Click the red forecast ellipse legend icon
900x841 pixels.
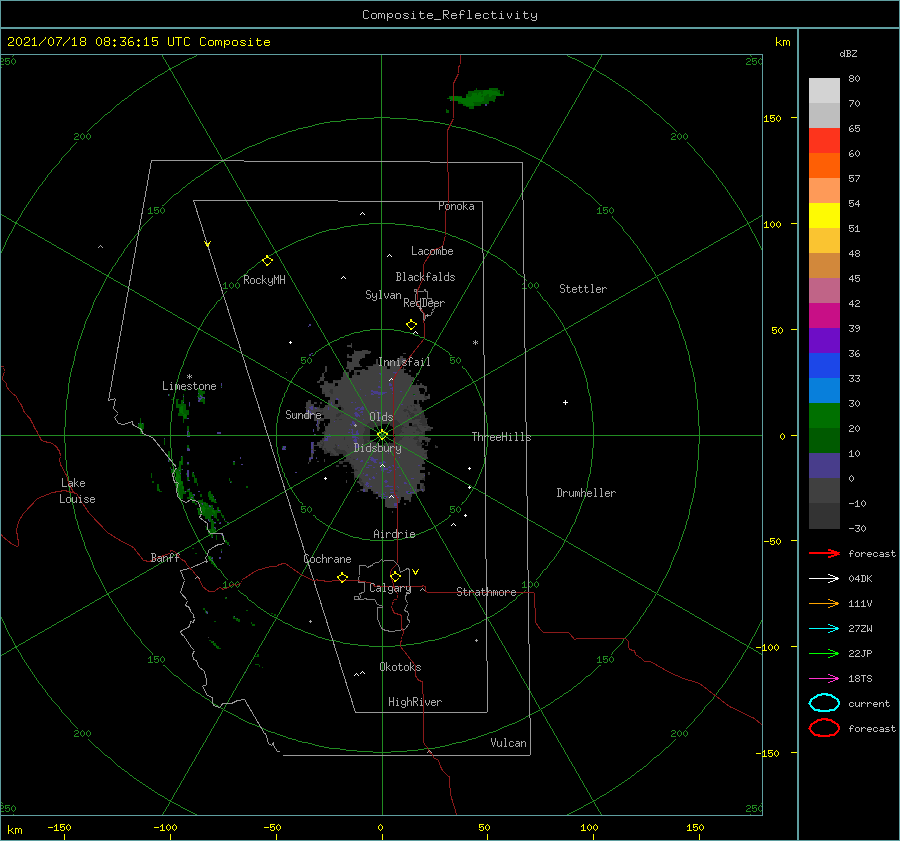pos(824,728)
